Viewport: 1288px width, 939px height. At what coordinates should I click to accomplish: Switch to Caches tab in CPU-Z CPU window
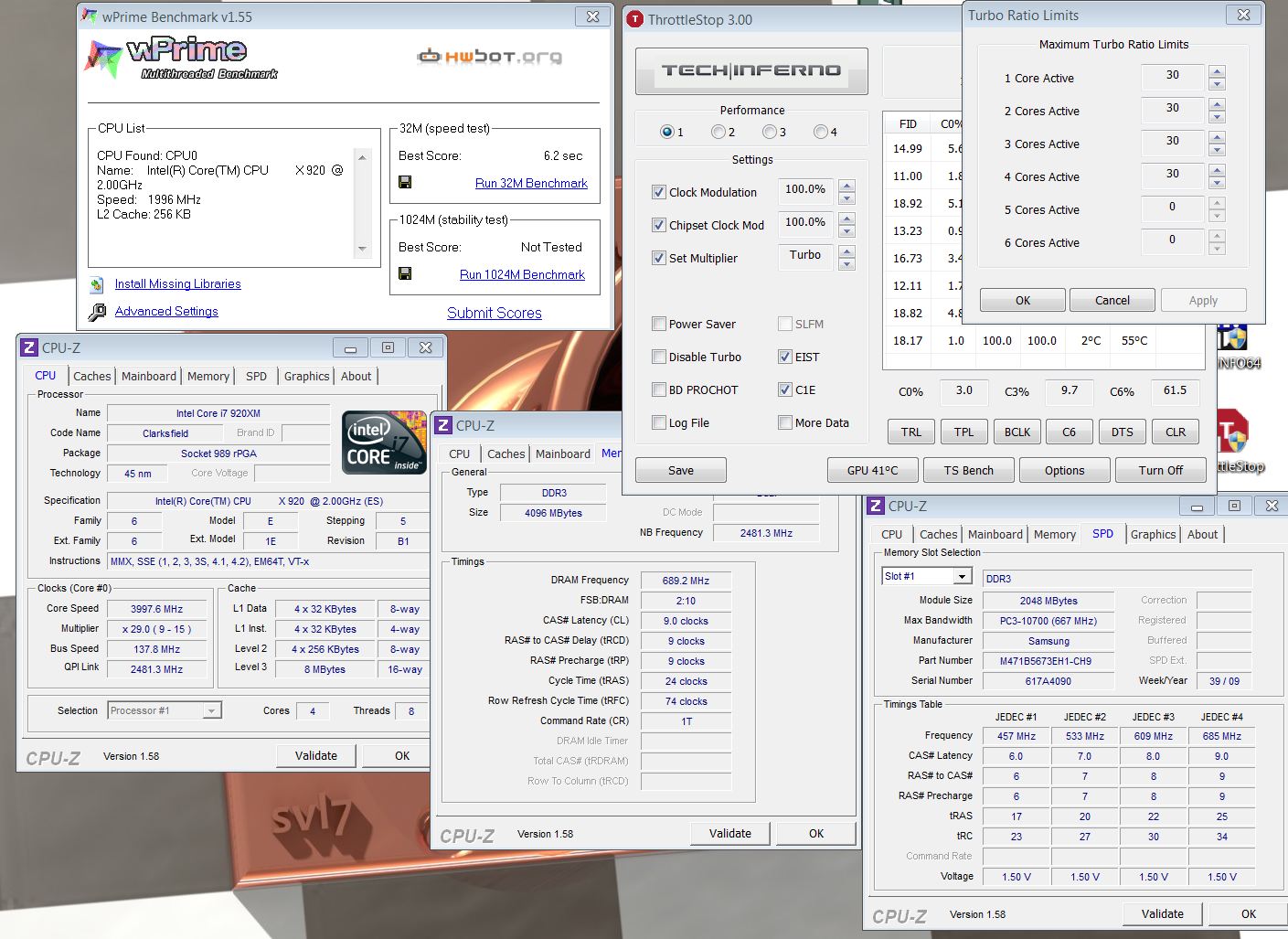point(92,376)
